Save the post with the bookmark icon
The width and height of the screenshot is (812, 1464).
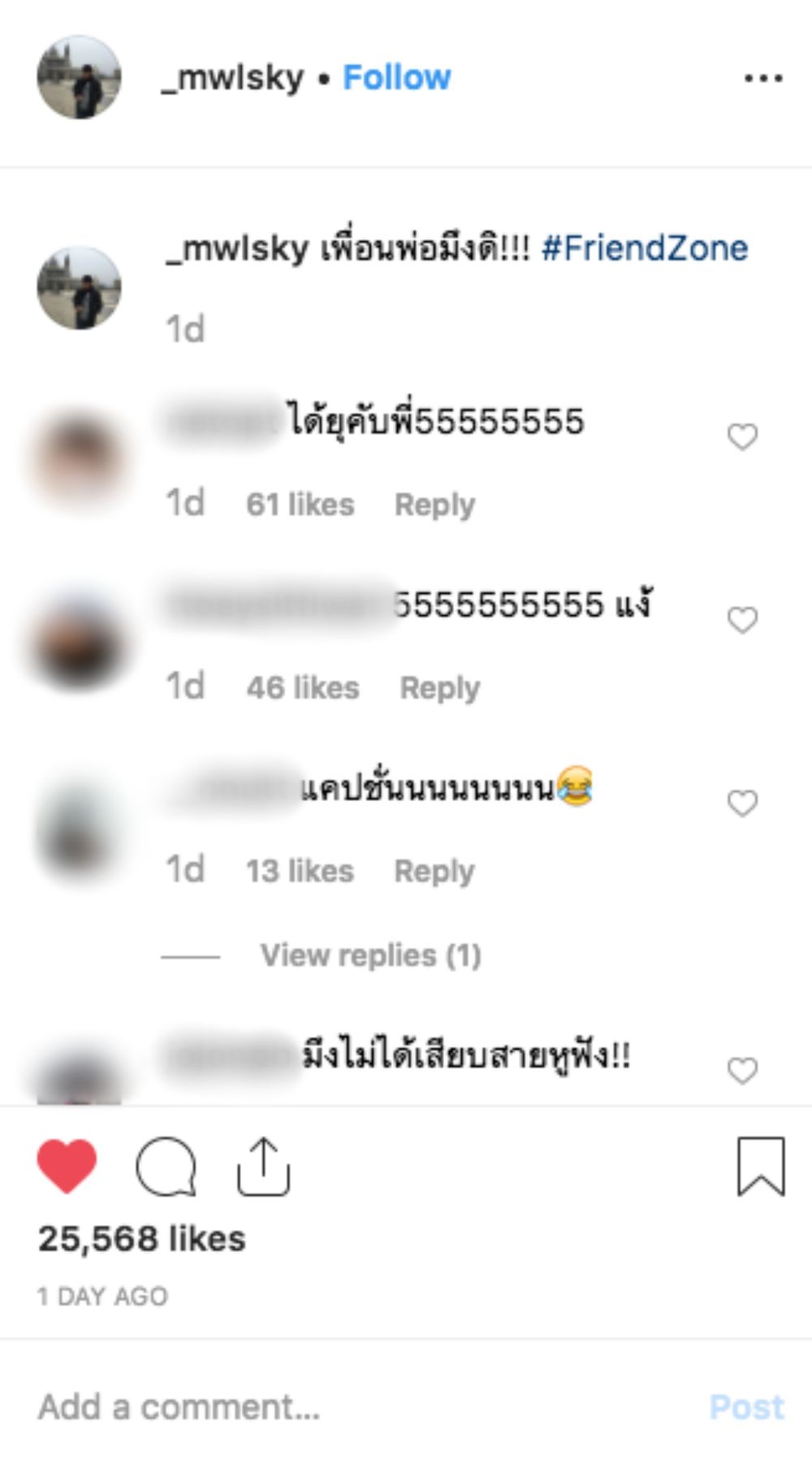coord(761,1167)
